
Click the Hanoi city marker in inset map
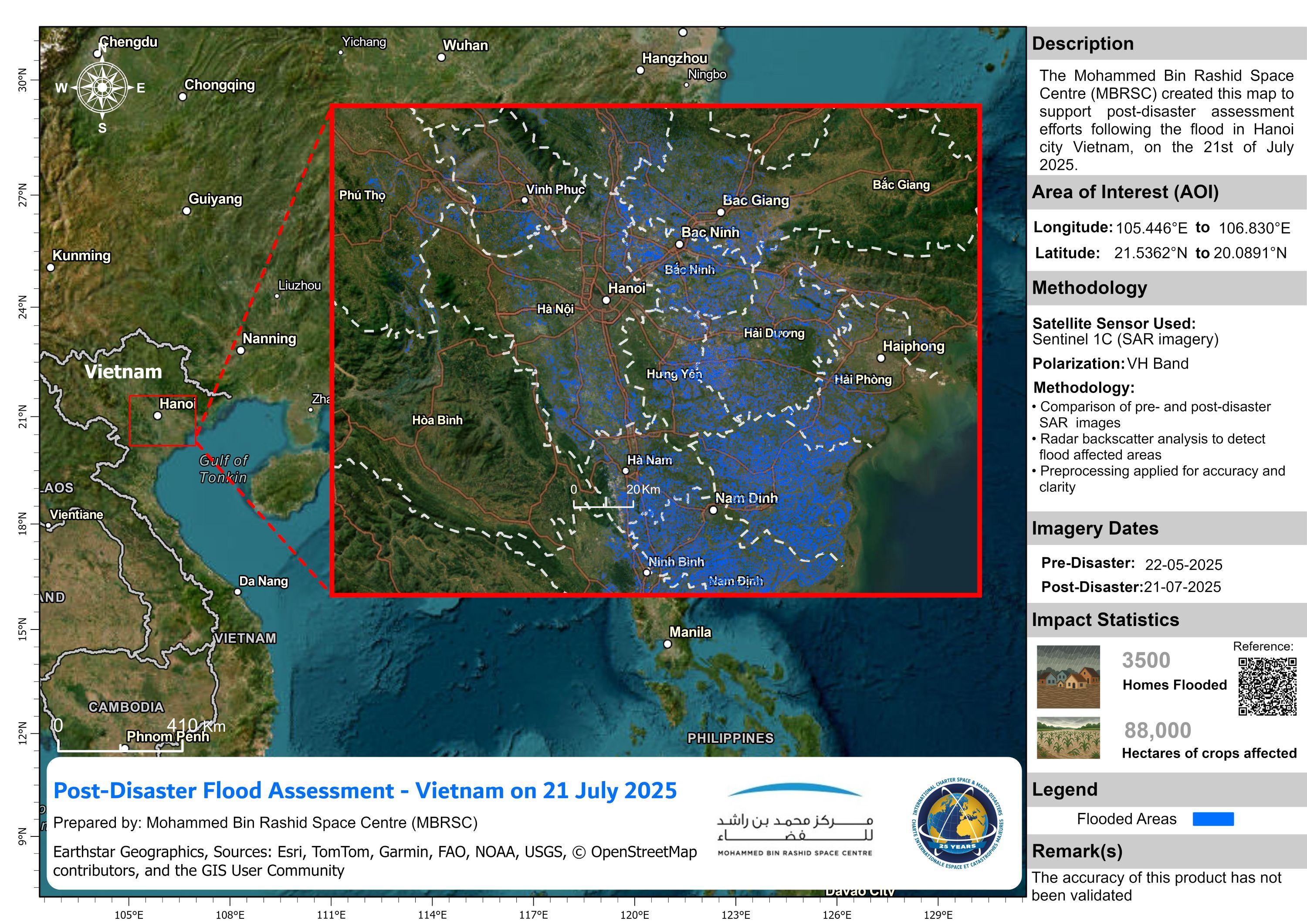click(x=606, y=300)
